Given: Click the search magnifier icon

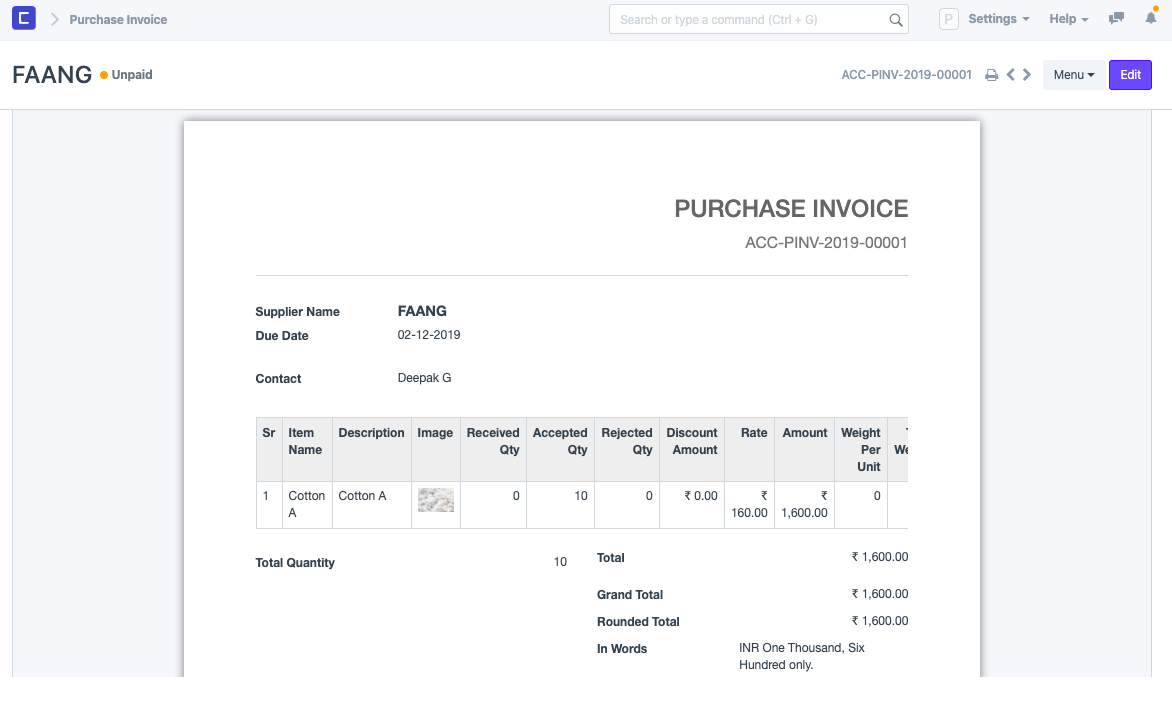Looking at the screenshot, I should (x=895, y=20).
